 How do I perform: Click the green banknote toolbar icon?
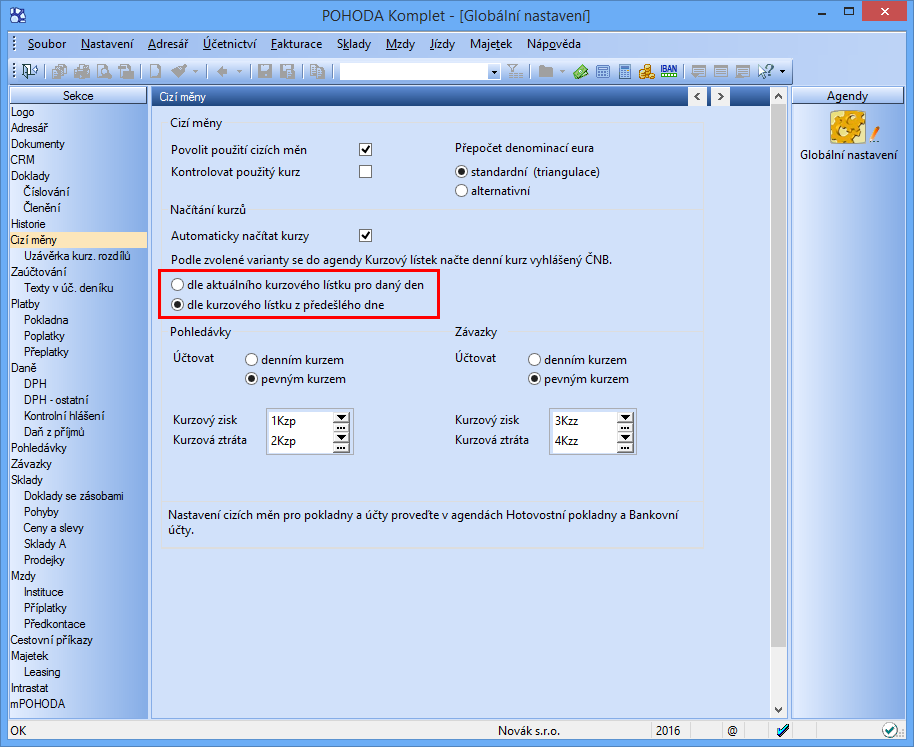point(581,71)
